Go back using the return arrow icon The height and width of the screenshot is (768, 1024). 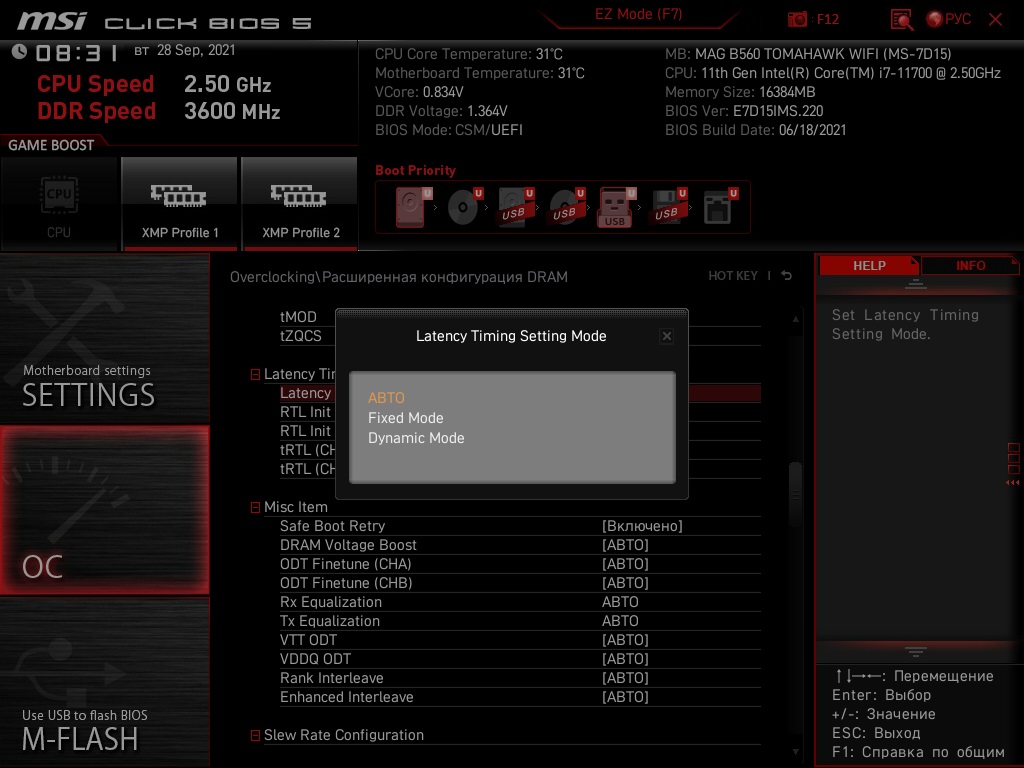(787, 276)
